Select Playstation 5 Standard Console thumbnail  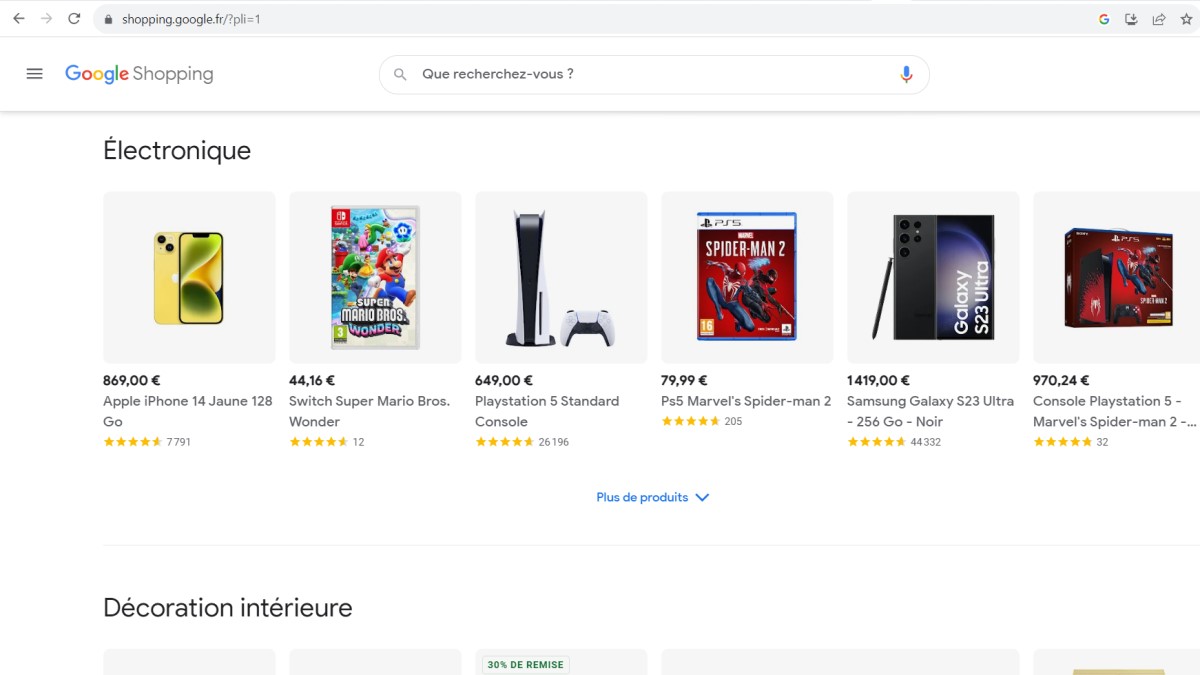tap(561, 278)
